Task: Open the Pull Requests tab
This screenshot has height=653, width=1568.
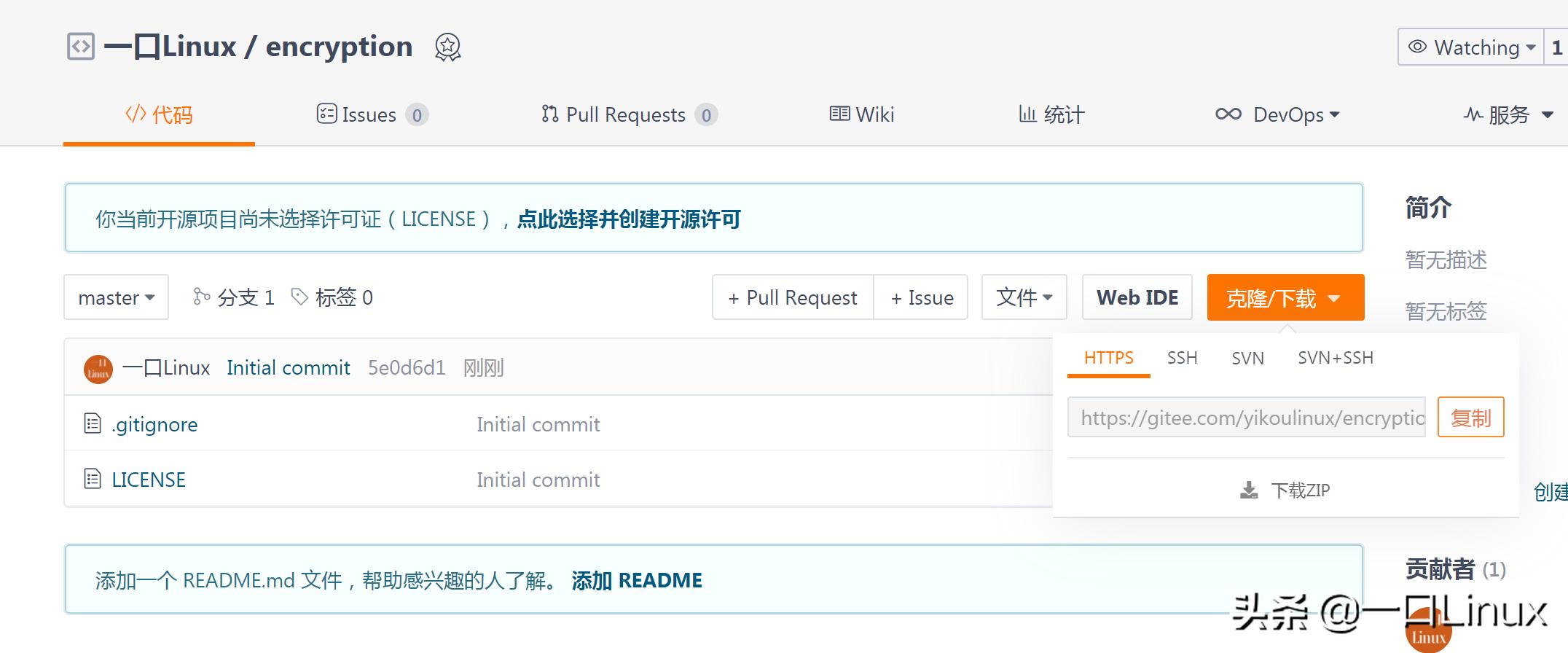Action: click(x=630, y=114)
